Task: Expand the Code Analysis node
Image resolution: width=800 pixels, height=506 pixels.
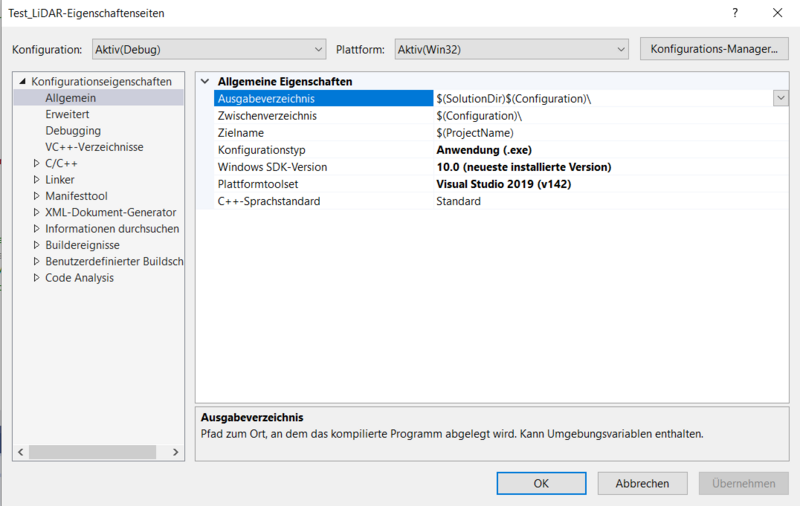Action: click(36, 278)
